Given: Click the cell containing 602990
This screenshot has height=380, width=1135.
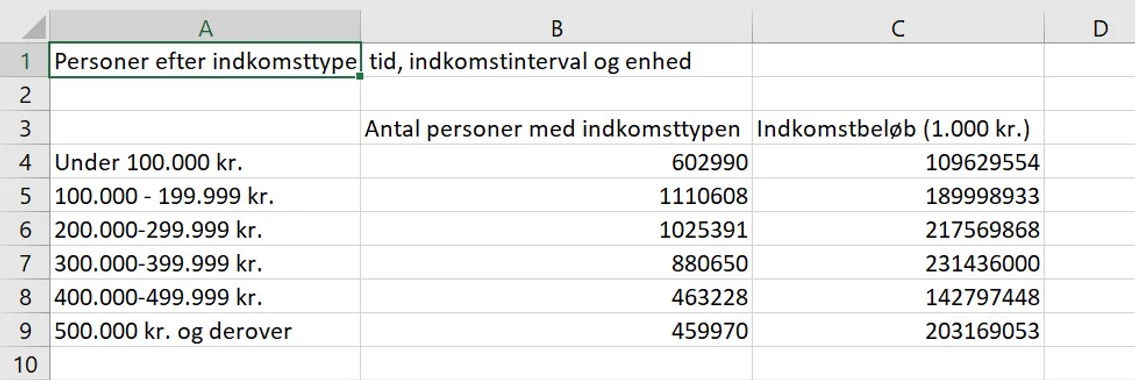Looking at the screenshot, I should [557, 161].
